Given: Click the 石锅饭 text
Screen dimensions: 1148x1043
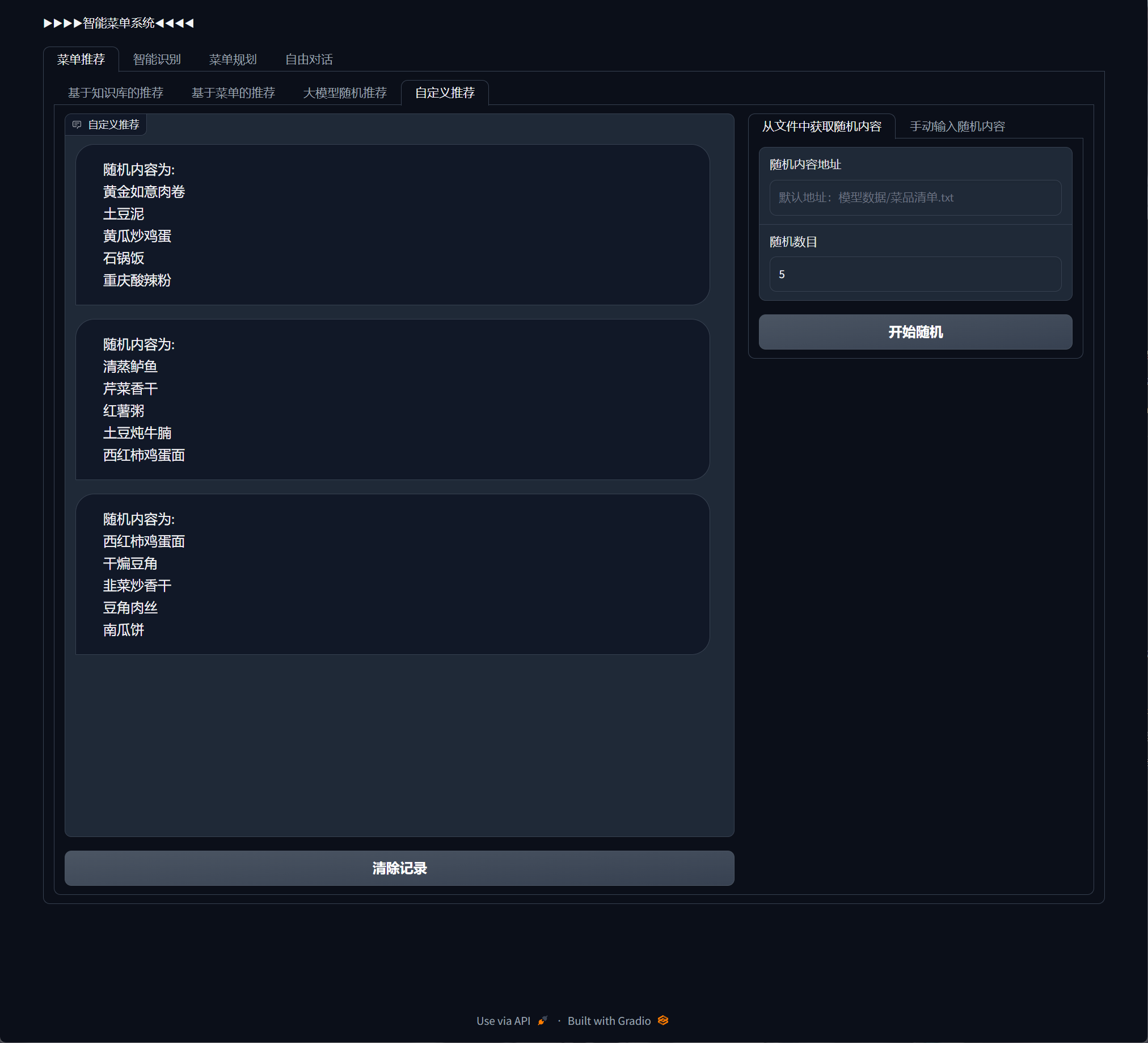Looking at the screenshot, I should coord(124,259).
